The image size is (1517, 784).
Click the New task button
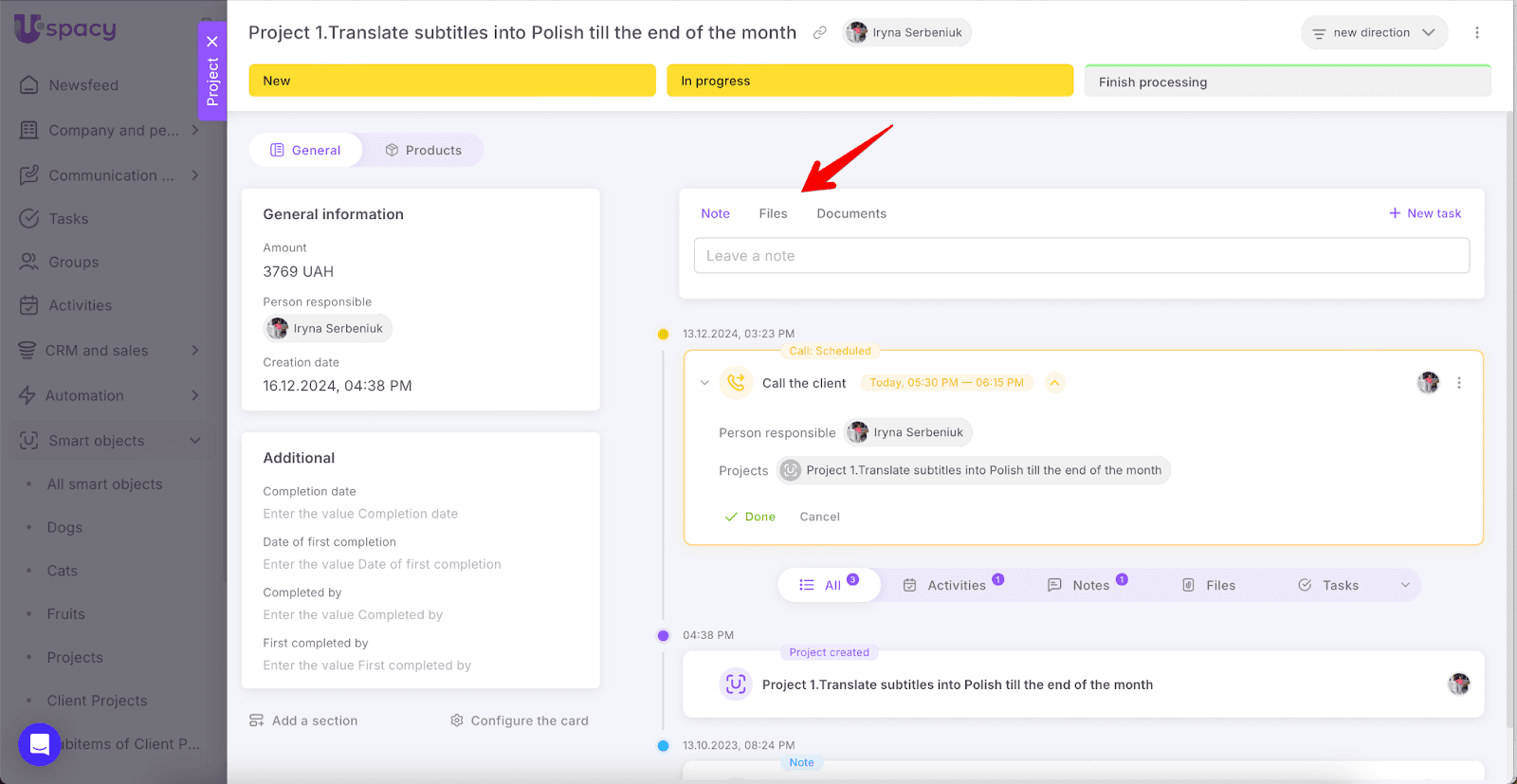point(1425,213)
